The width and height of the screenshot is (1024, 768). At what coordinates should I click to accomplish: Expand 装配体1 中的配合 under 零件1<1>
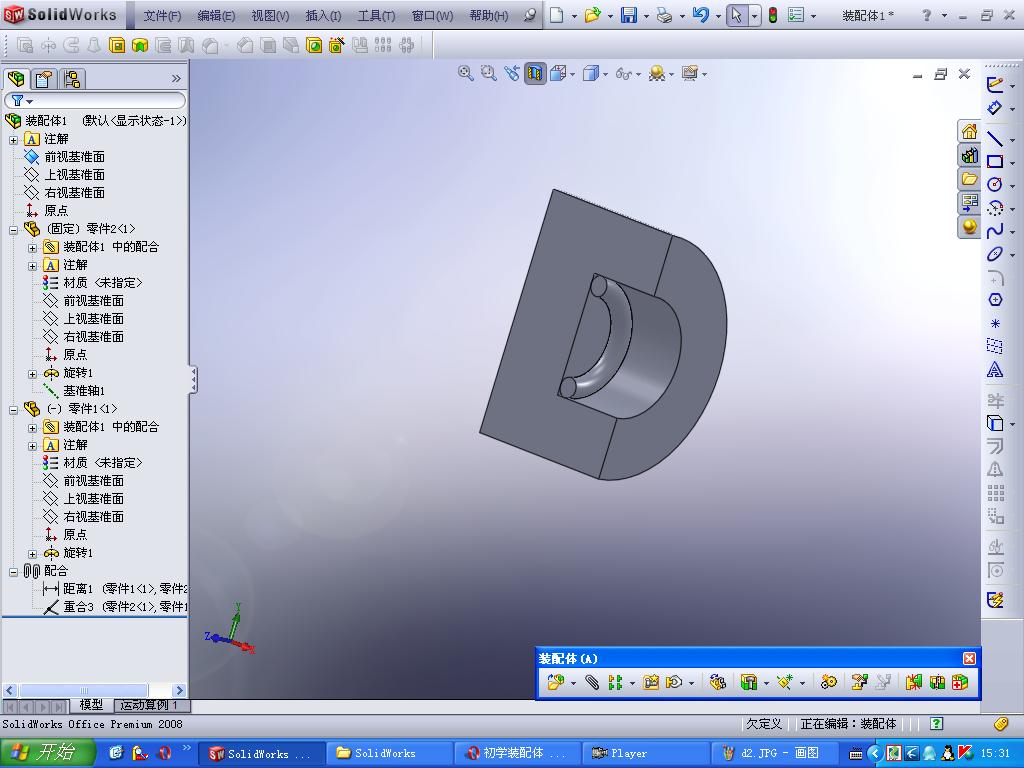point(33,428)
